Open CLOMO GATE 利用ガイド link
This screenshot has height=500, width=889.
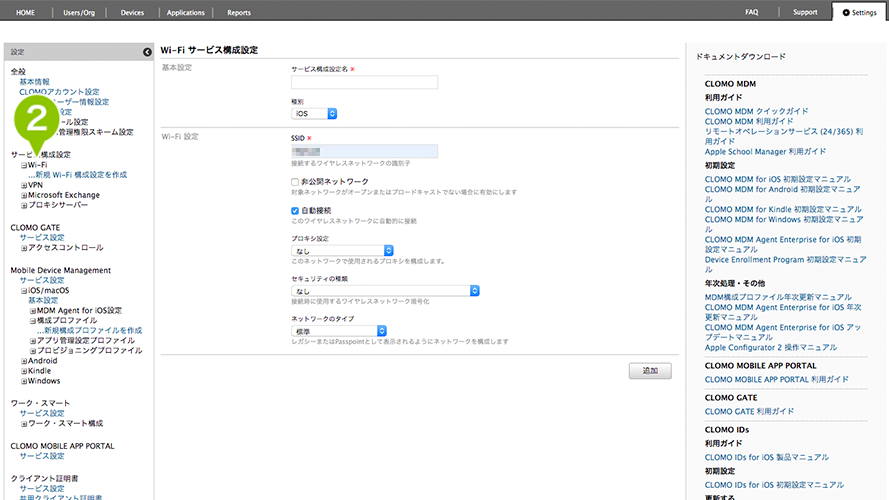tap(750, 412)
